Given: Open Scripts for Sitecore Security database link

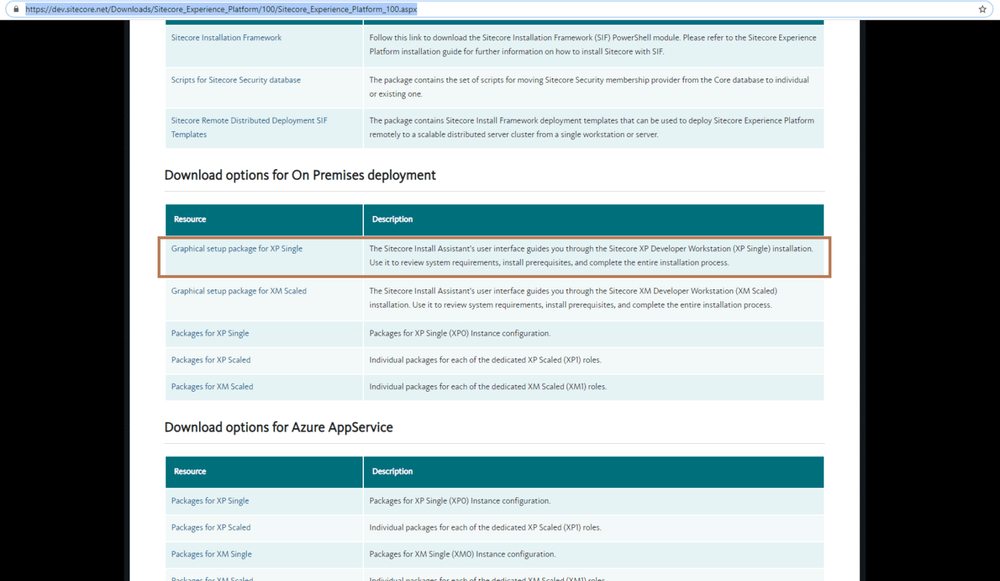Looking at the screenshot, I should [x=235, y=80].
